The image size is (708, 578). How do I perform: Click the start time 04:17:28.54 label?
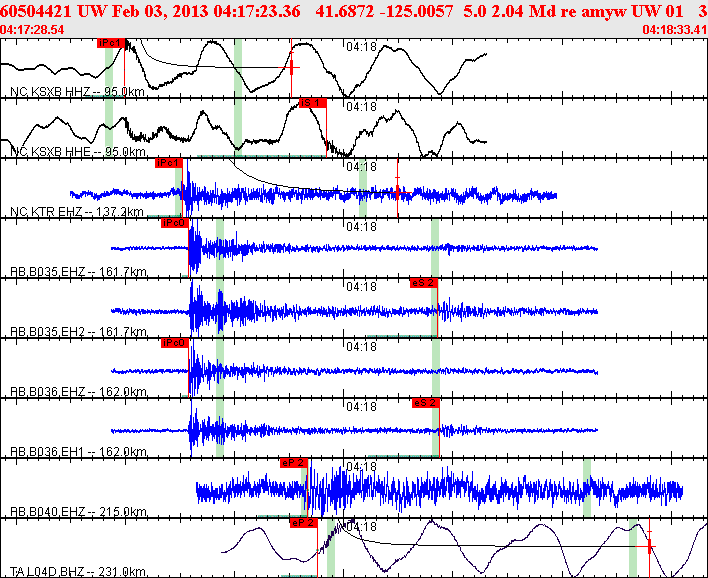point(32,30)
